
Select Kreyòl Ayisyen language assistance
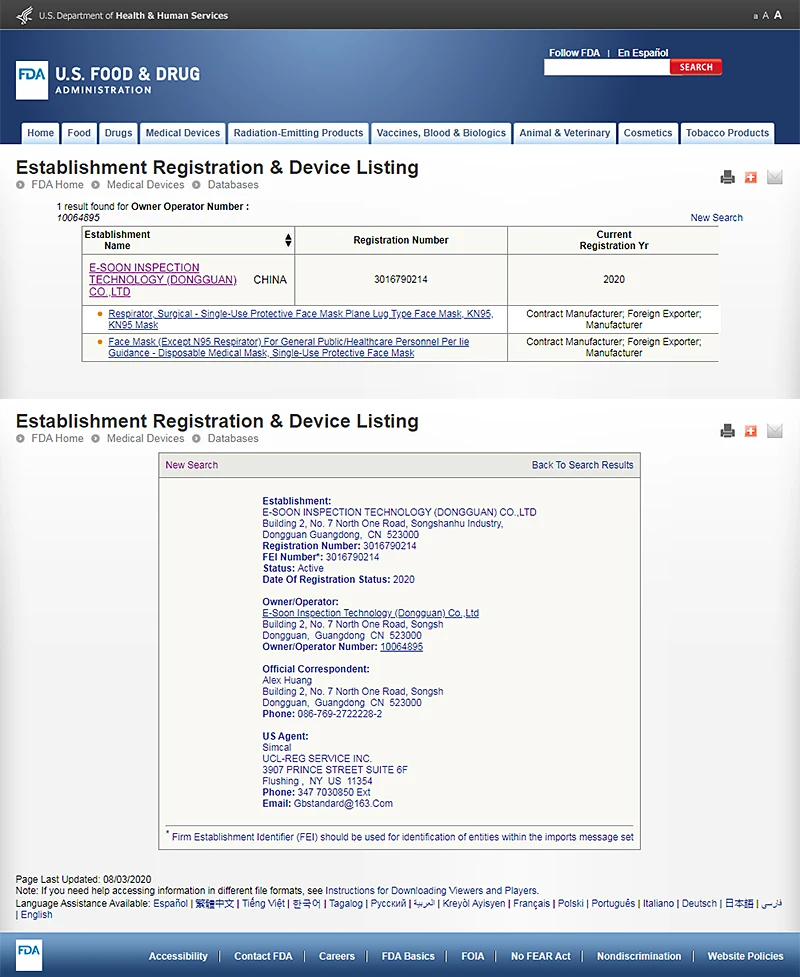click(x=474, y=903)
